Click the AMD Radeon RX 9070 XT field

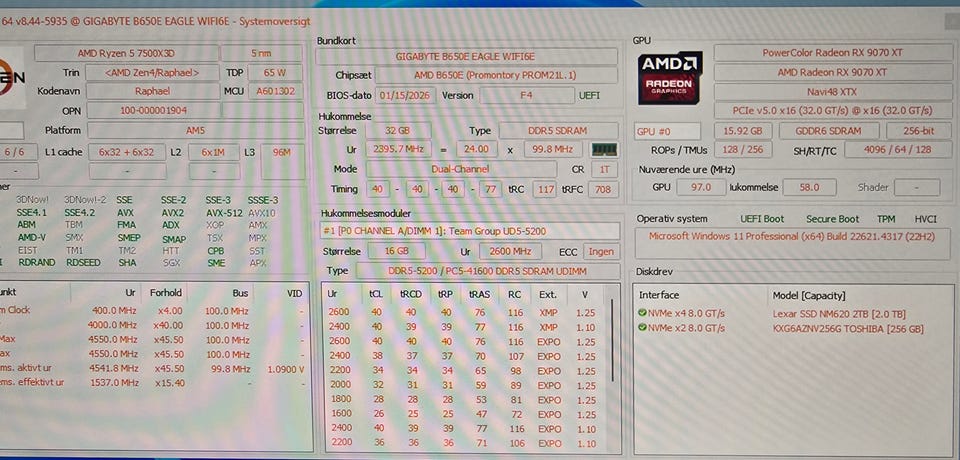[x=832, y=72]
